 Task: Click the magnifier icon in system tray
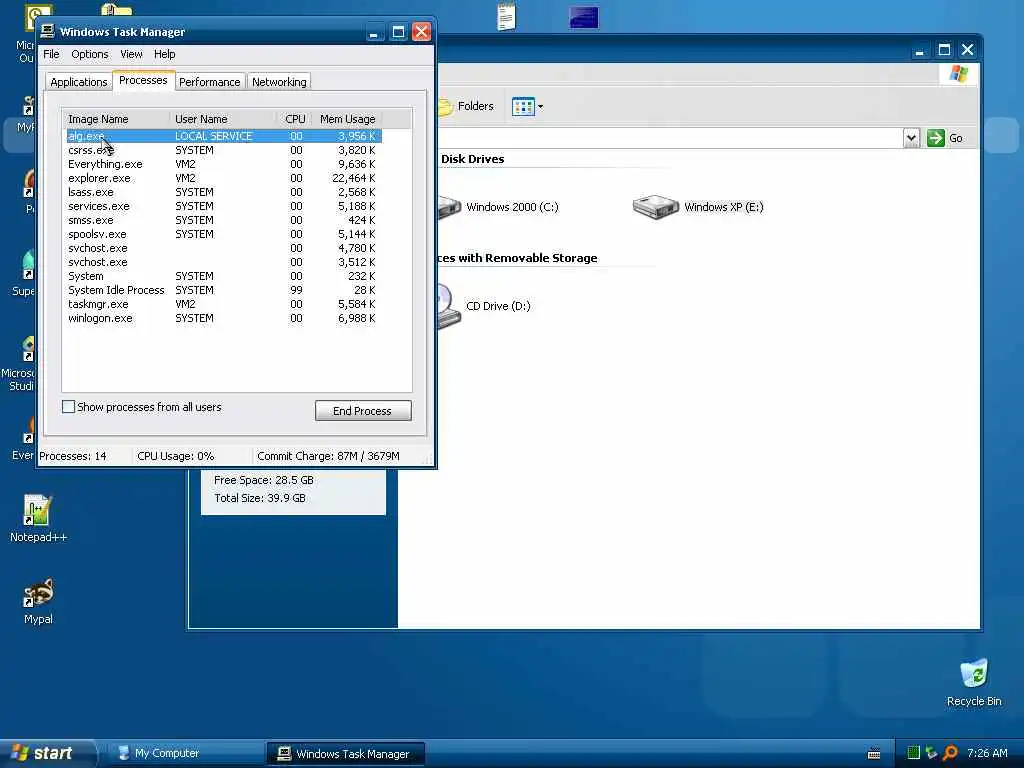(x=950, y=753)
